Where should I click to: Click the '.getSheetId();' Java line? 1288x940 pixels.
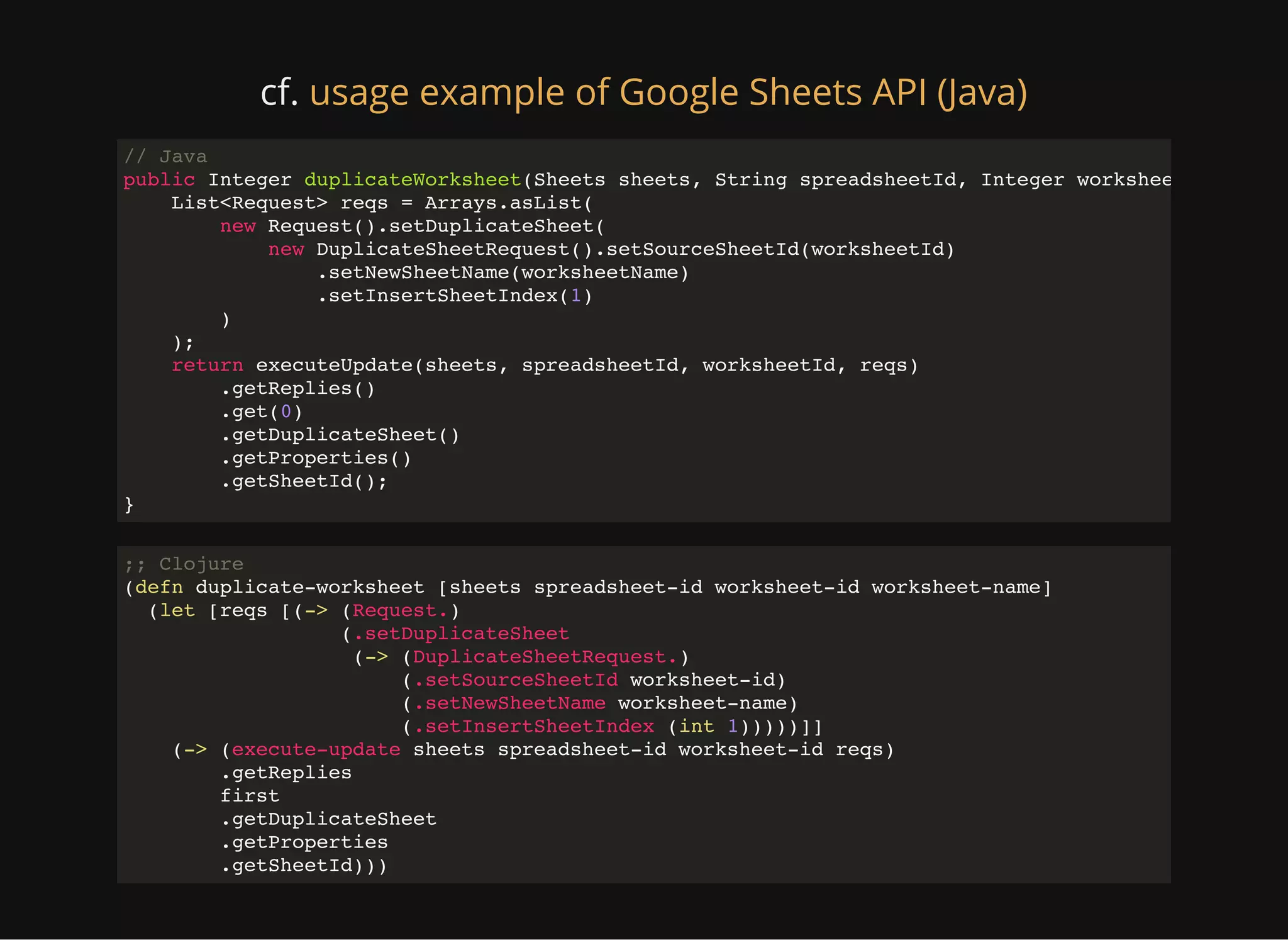tap(304, 482)
